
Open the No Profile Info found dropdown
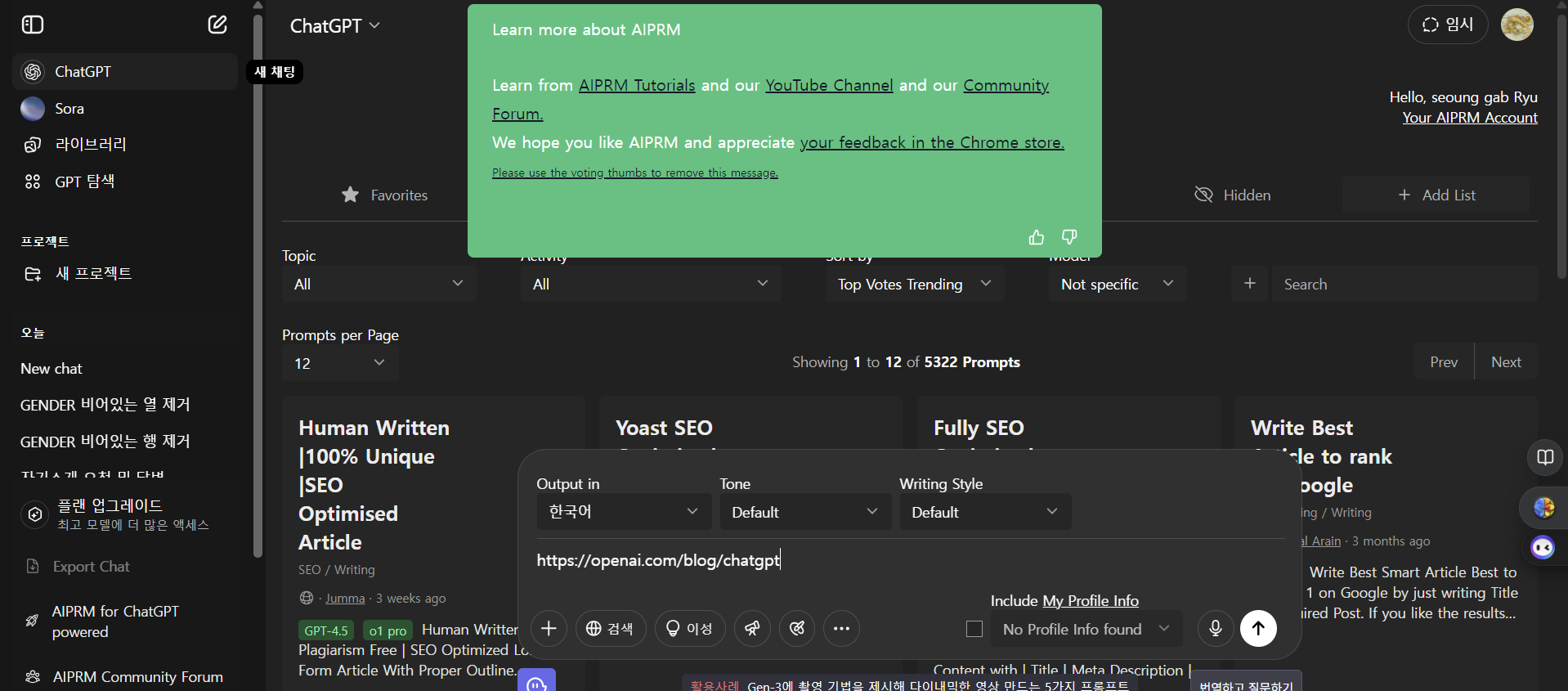click(x=1086, y=629)
